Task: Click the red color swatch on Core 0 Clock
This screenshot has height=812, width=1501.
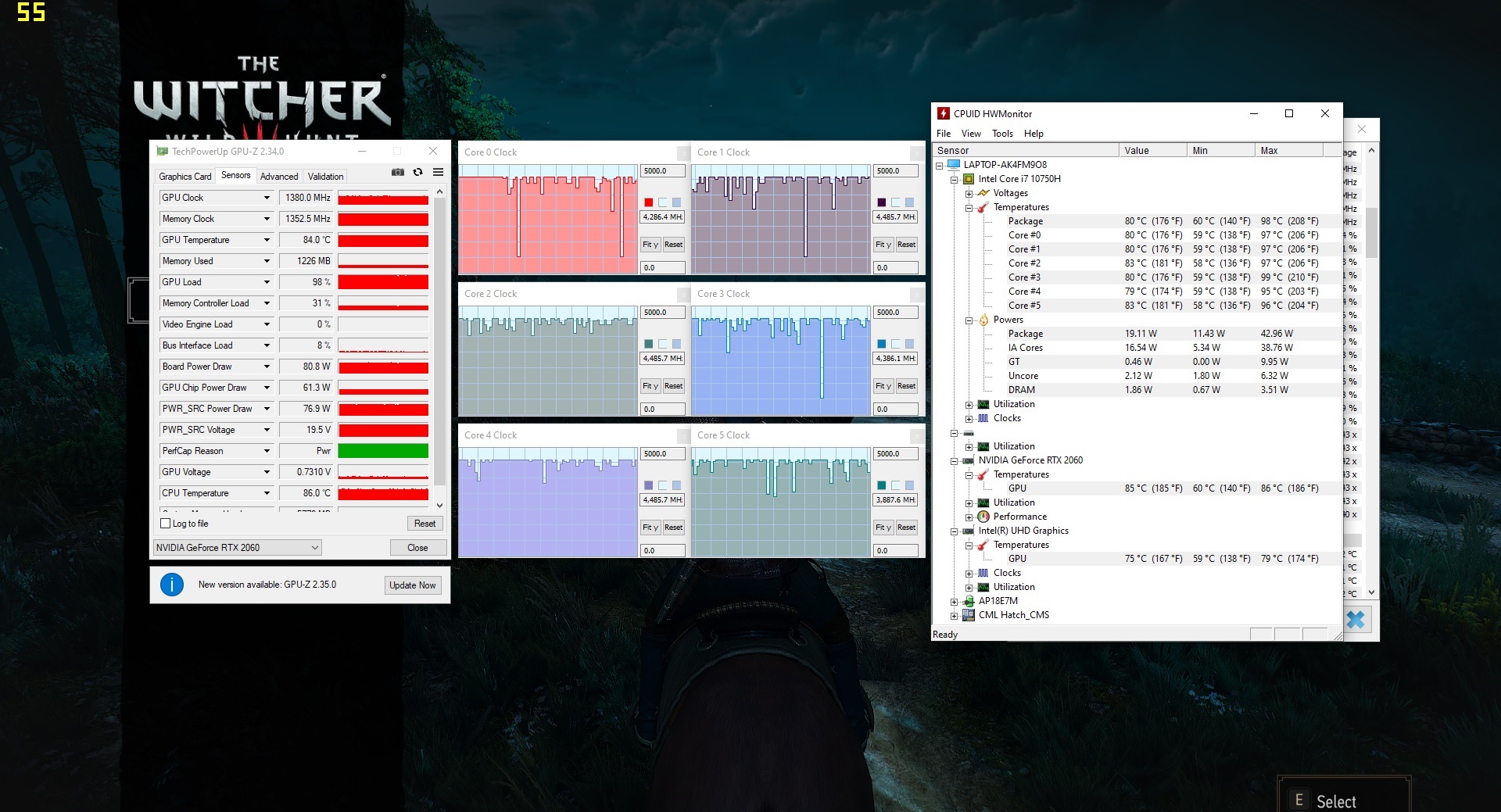Action: point(648,202)
